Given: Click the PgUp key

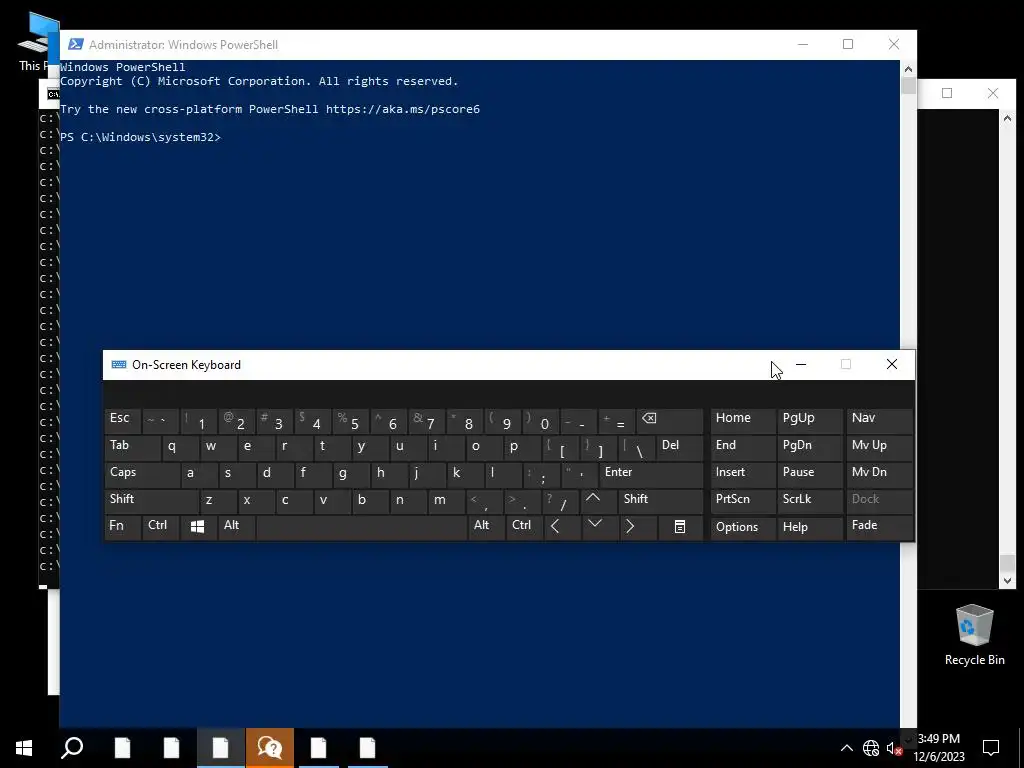Looking at the screenshot, I should tap(810, 421).
